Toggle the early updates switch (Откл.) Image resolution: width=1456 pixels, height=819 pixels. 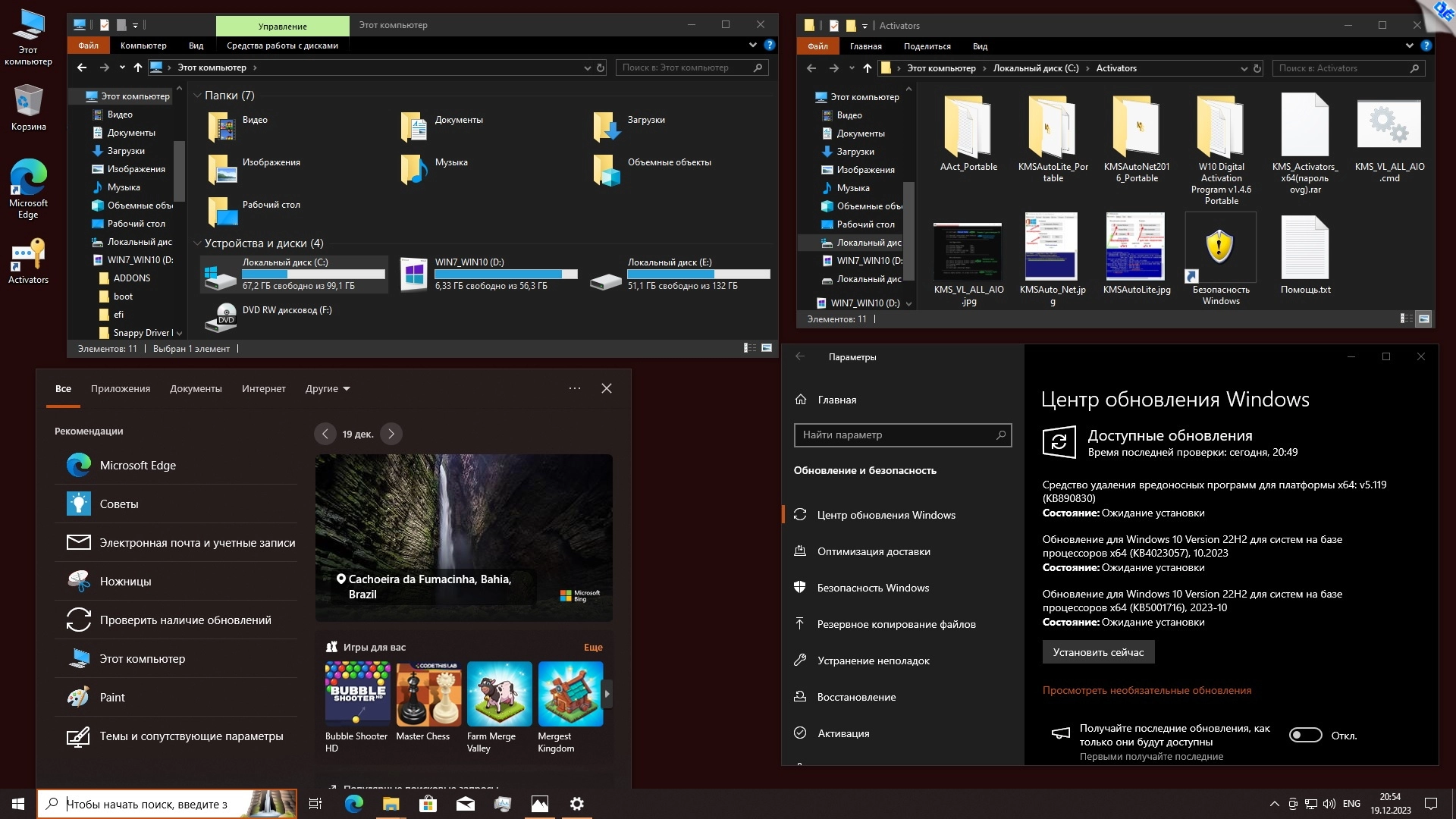click(1305, 735)
